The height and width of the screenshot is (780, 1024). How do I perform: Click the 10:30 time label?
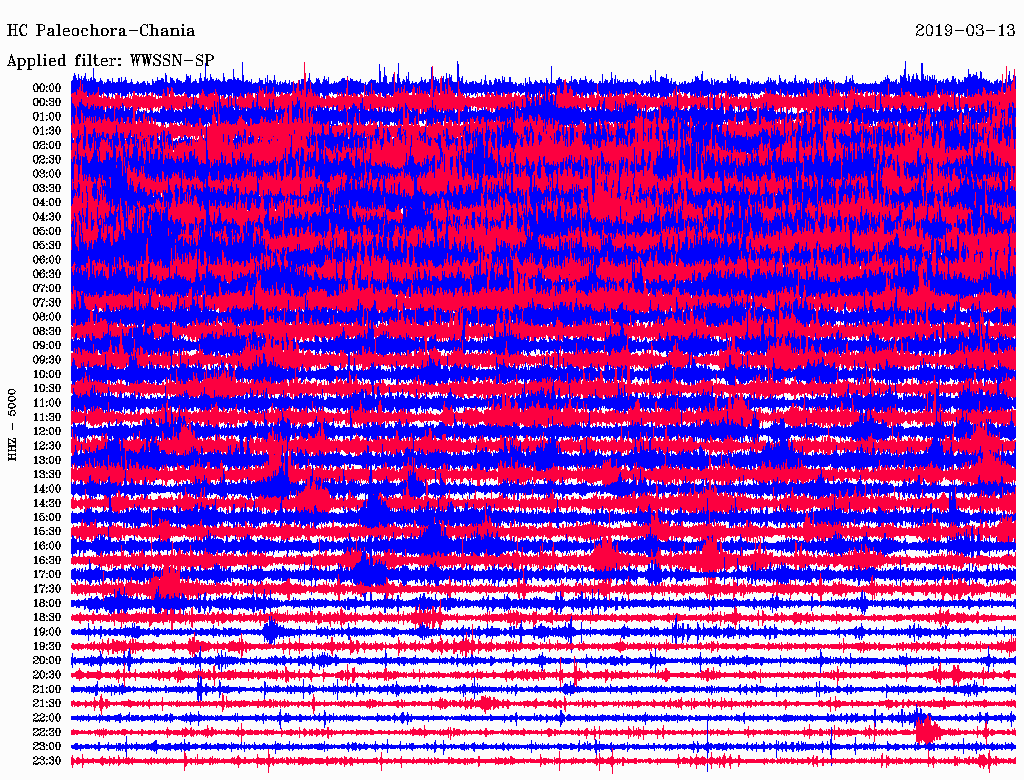pos(47,389)
